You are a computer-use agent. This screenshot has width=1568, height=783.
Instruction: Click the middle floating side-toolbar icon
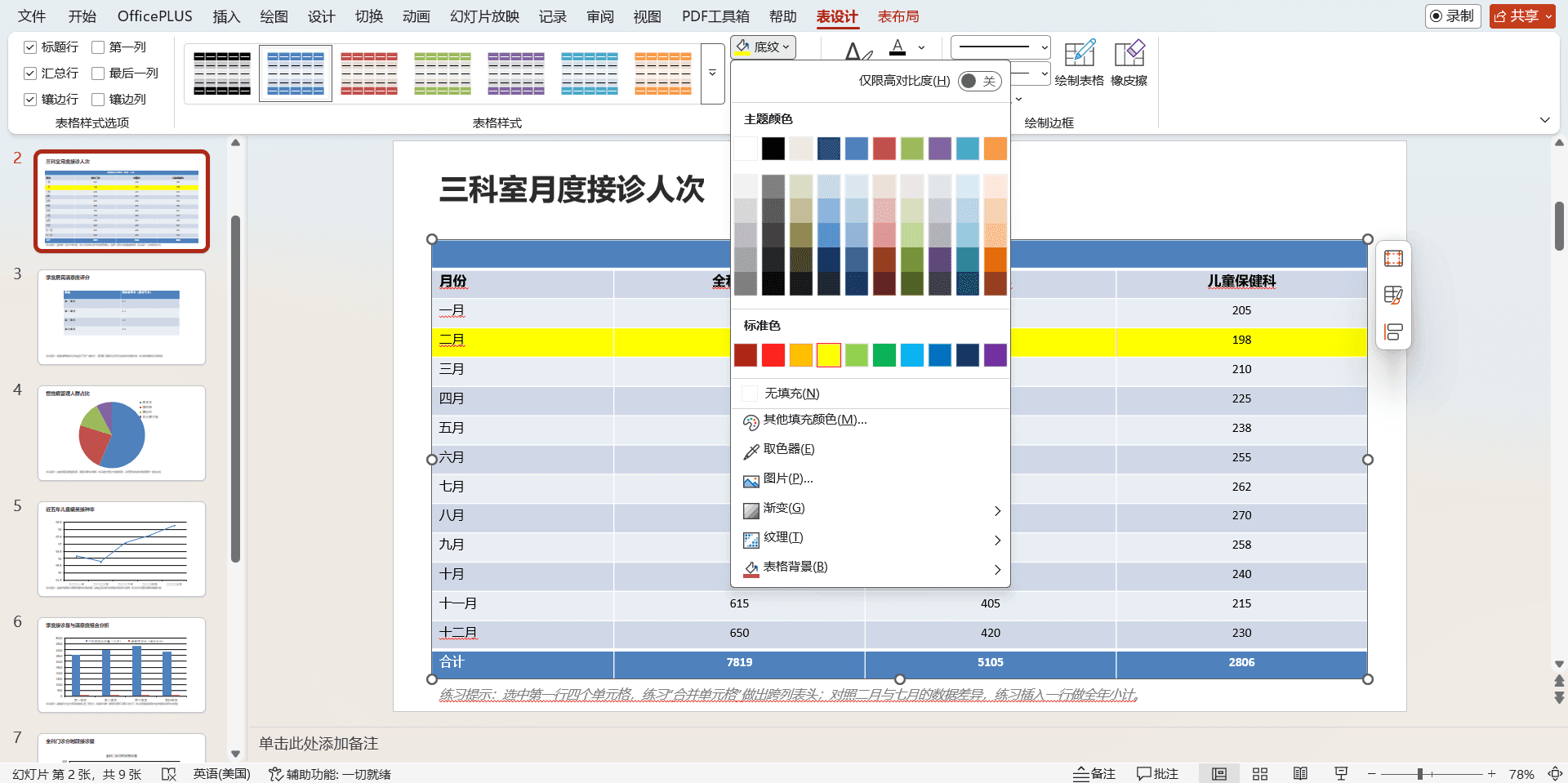[1393, 296]
